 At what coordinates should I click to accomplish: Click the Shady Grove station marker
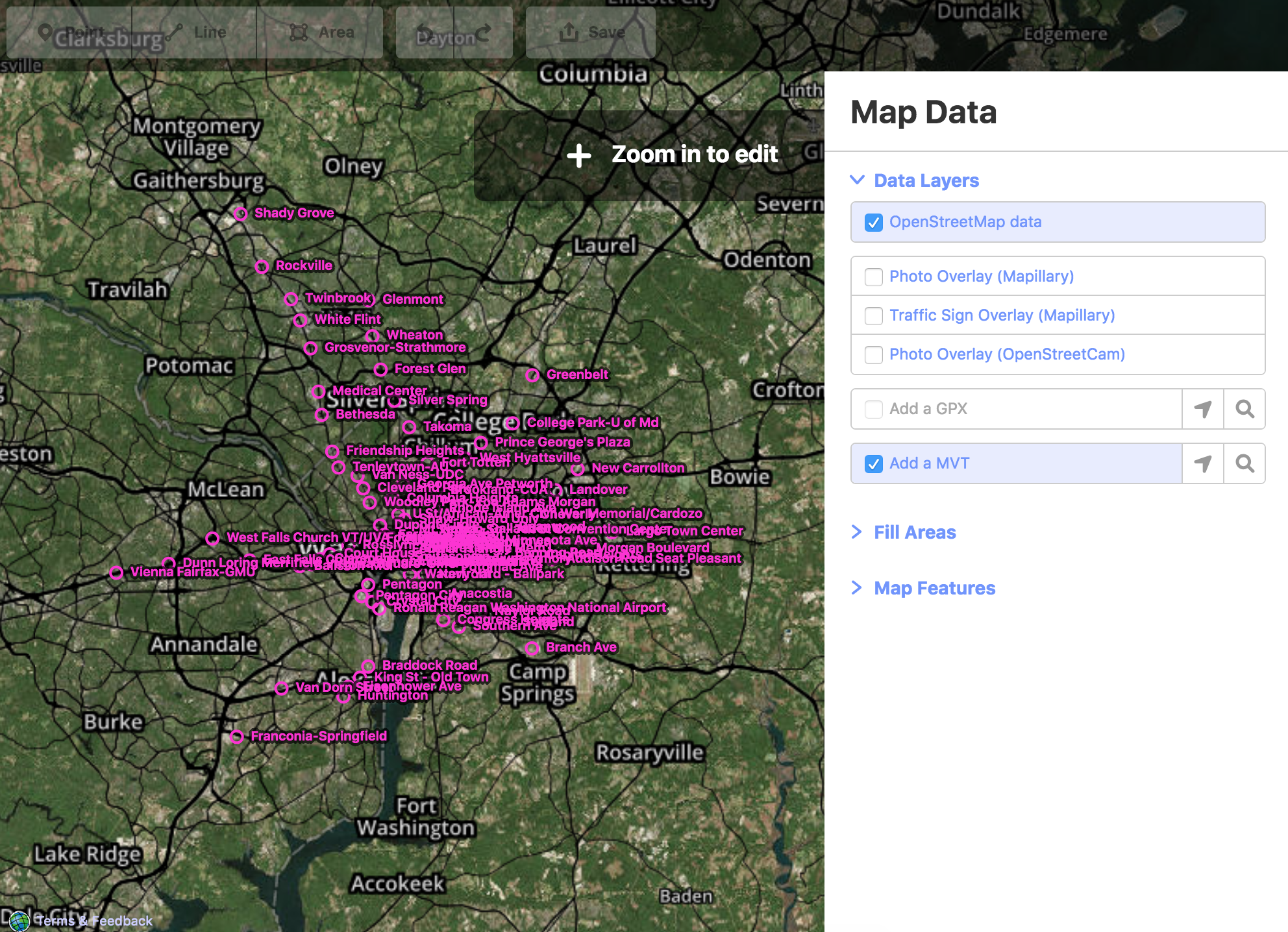click(241, 214)
